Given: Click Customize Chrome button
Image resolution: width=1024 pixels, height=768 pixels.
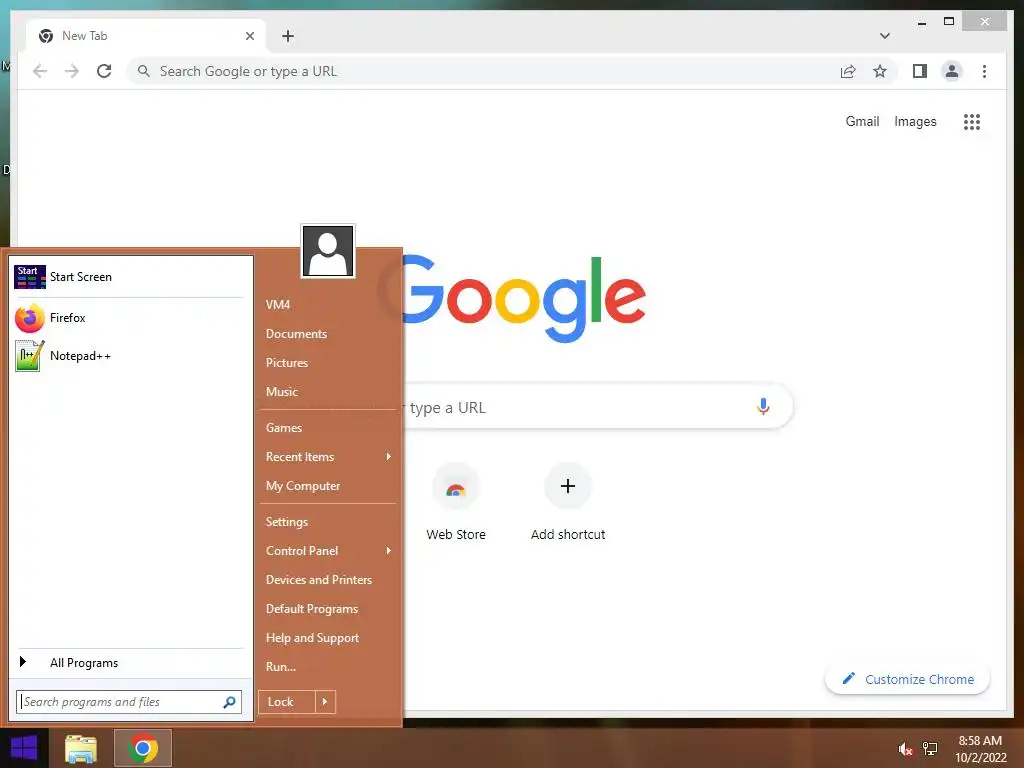Looking at the screenshot, I should 908,679.
